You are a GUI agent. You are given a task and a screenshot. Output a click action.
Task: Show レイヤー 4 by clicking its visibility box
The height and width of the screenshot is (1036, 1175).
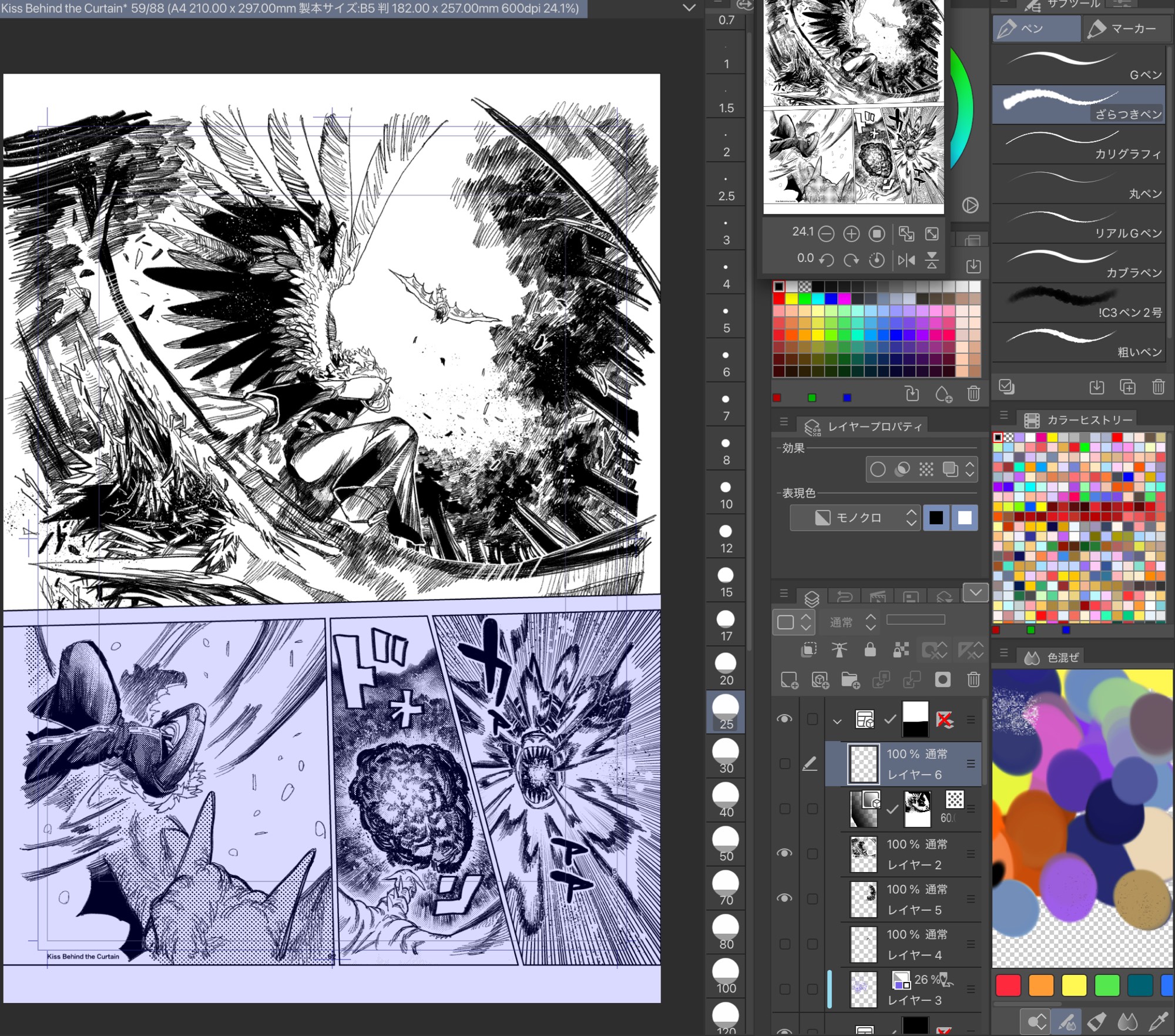pyautogui.click(x=784, y=944)
